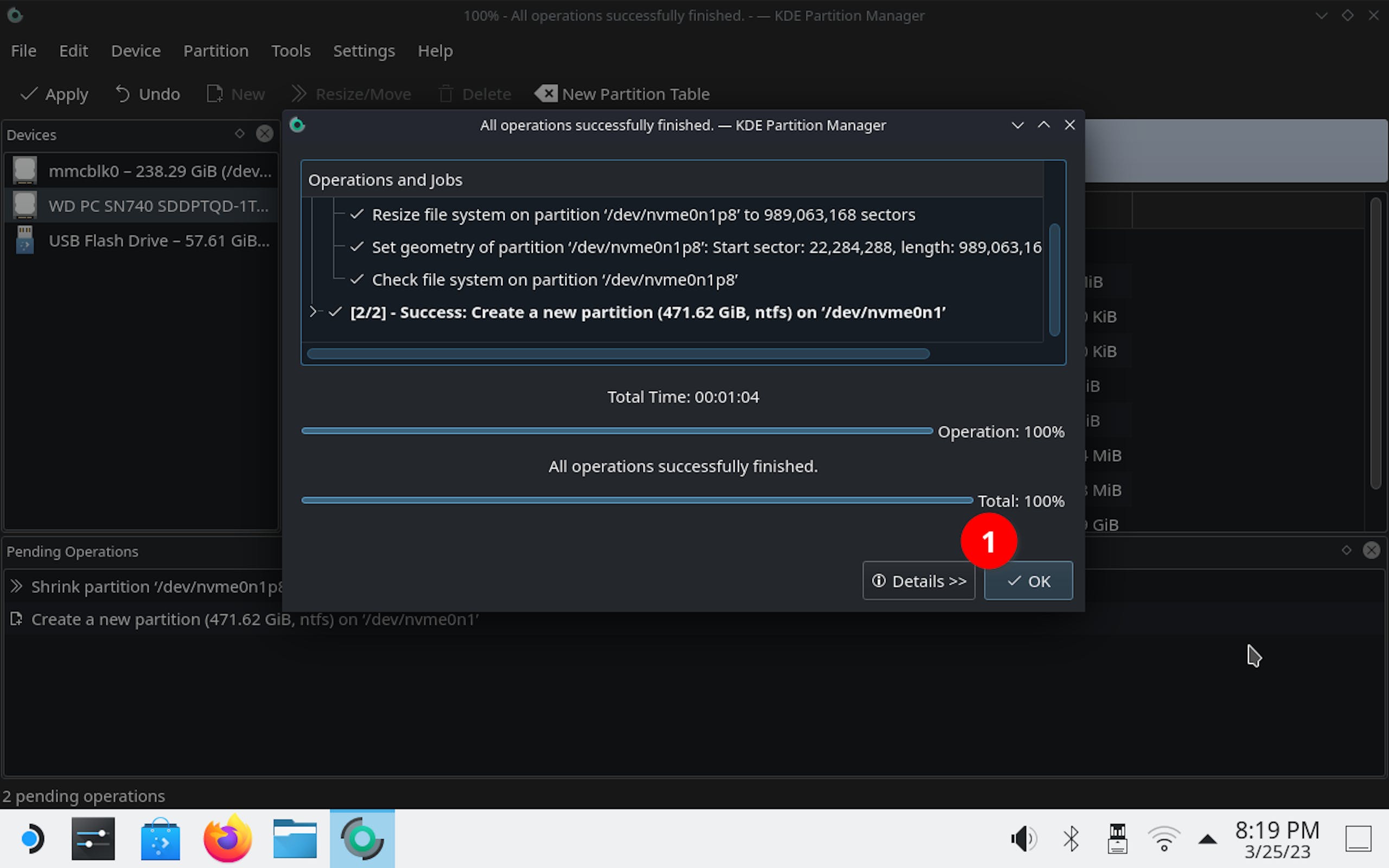Image resolution: width=1389 pixels, height=868 pixels.
Task: Select WD PC SN740 device
Action: click(x=141, y=206)
